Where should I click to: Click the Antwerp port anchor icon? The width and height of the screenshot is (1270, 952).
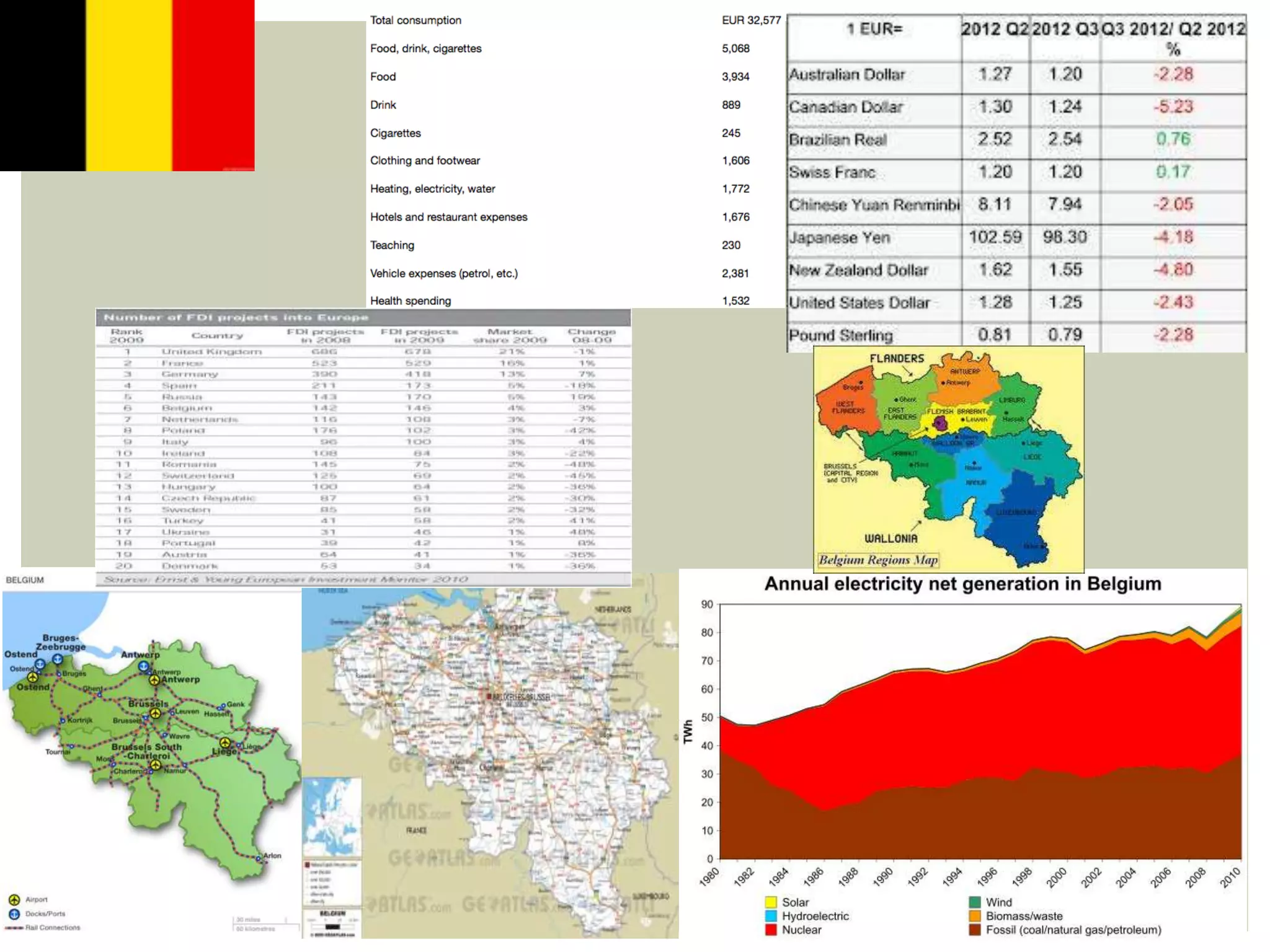pyautogui.click(x=144, y=667)
